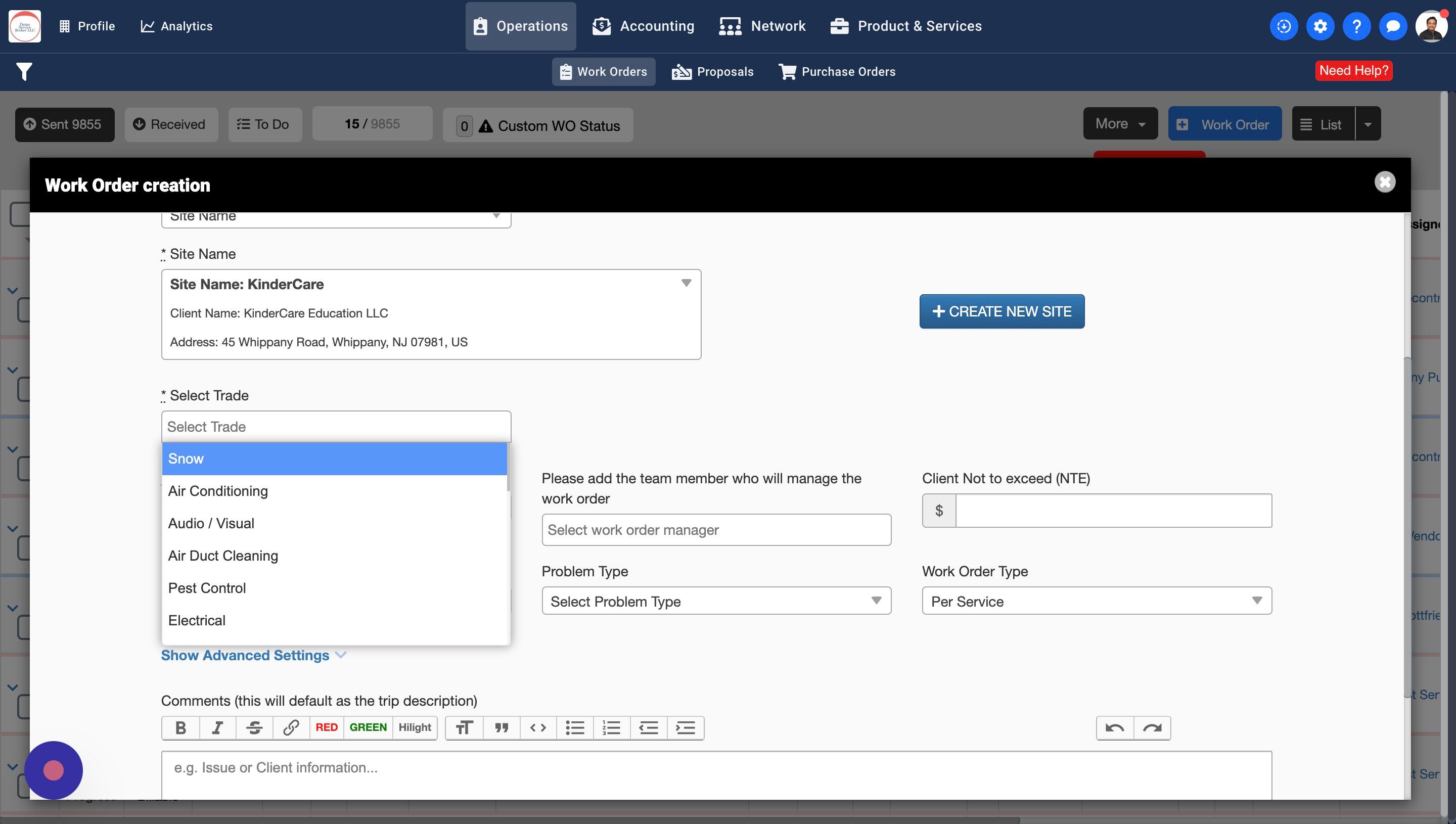Apply RED text color

coord(327,728)
